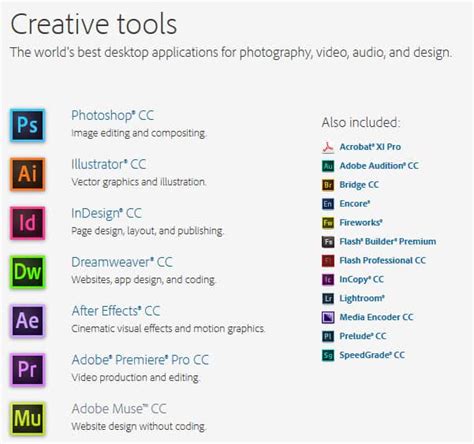Follow the Acrobat XI Pro link
Image resolution: width=474 pixels, height=444 pixels.
pos(370,147)
